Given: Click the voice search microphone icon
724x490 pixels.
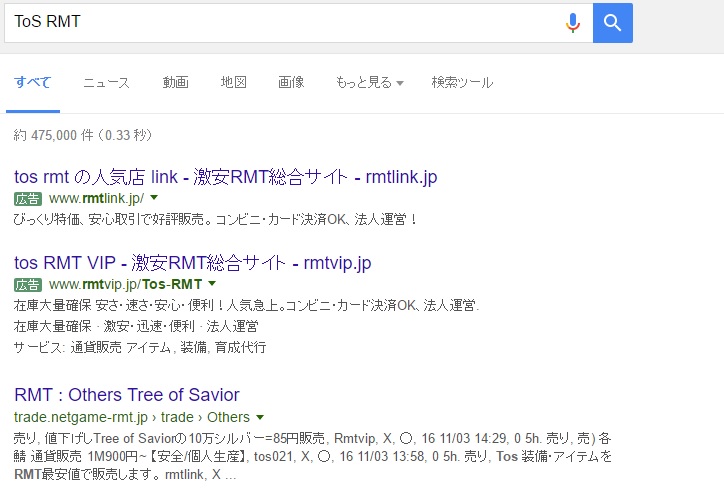Looking at the screenshot, I should [573, 23].
